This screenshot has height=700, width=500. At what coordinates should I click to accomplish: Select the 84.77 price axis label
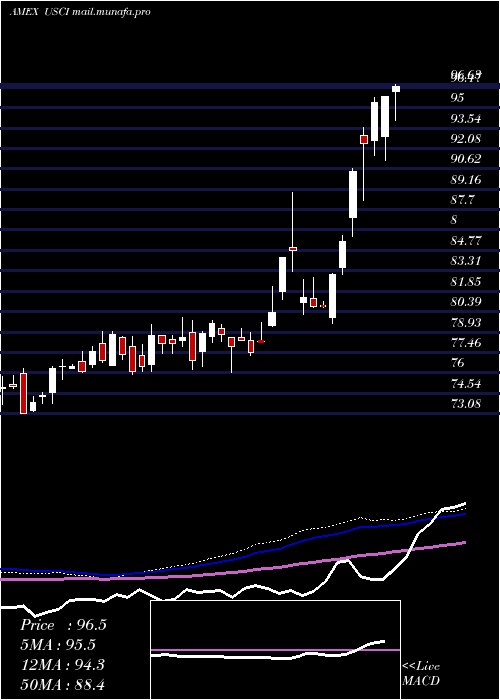coord(466,241)
